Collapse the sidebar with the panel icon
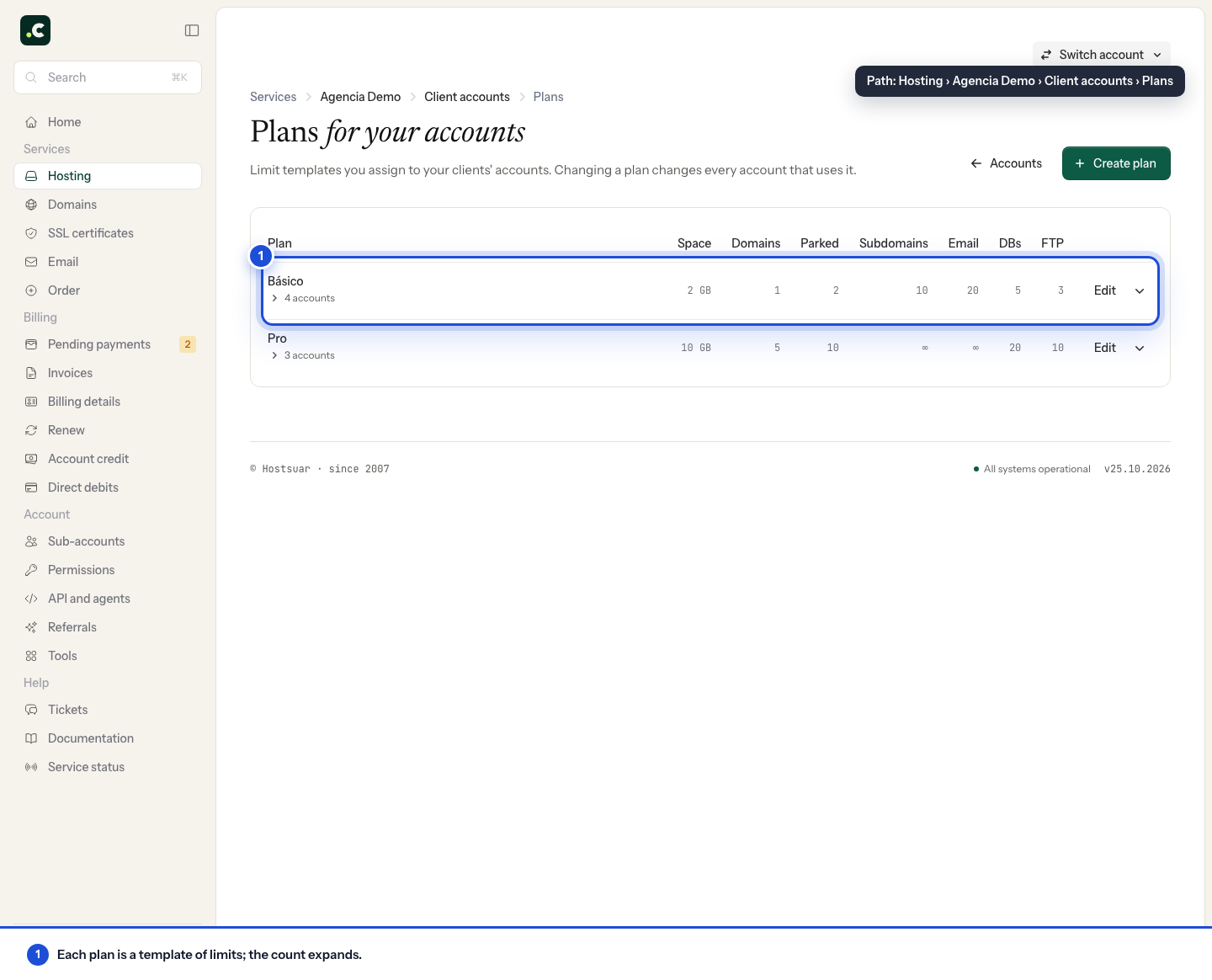Viewport: 1212px width, 980px height. click(x=192, y=30)
